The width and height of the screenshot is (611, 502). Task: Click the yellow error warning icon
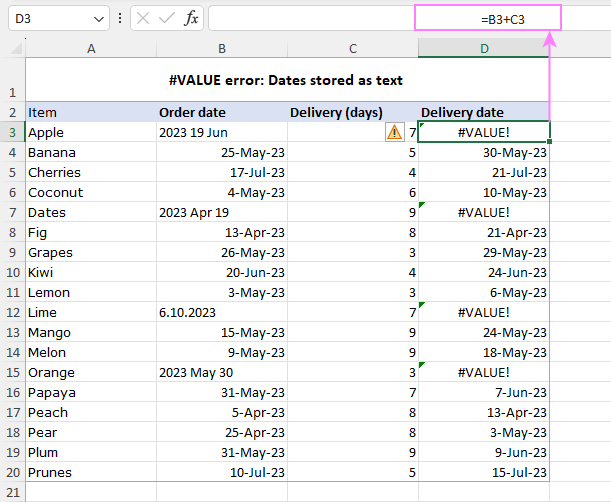(x=394, y=131)
